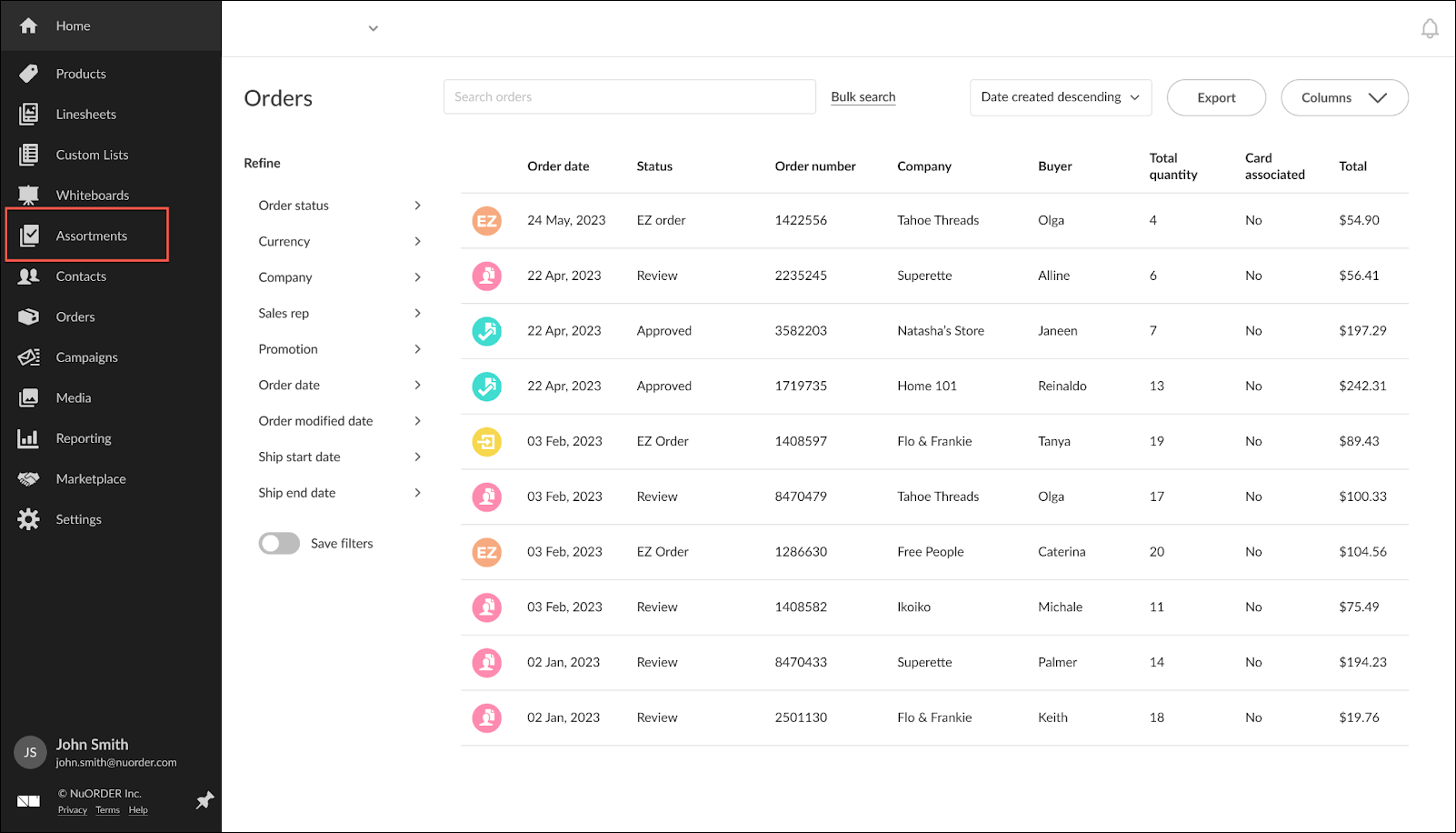Click the yellow status icon for order 1408597

pyautogui.click(x=487, y=442)
